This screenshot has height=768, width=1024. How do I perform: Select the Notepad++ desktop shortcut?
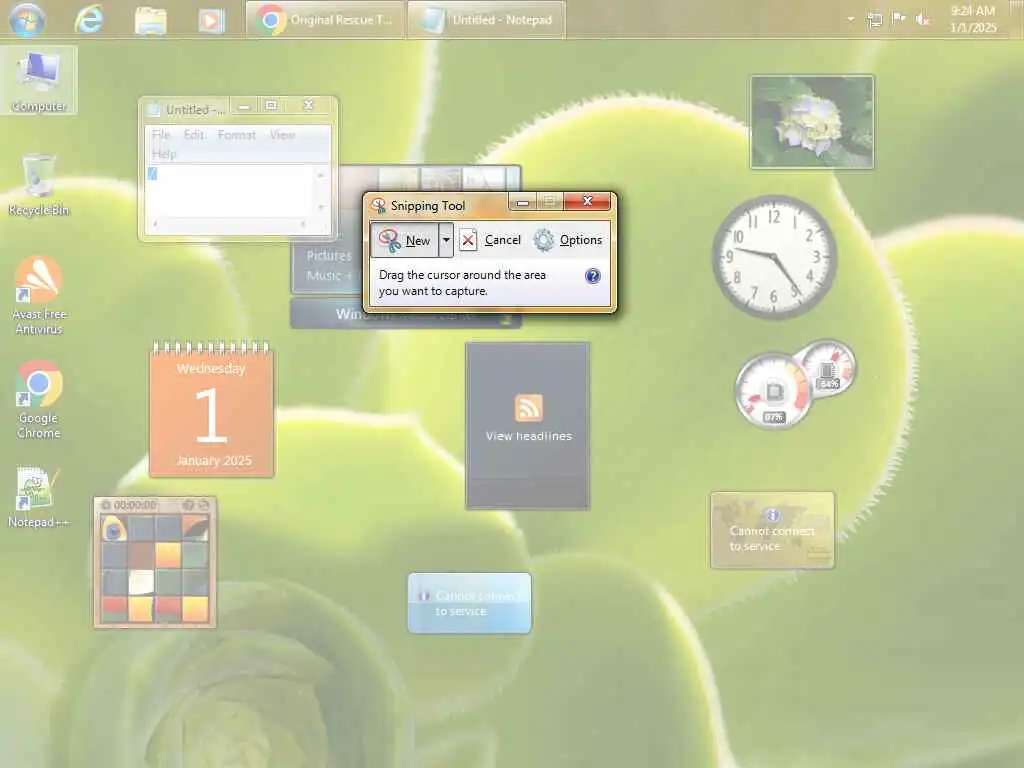[x=39, y=497]
